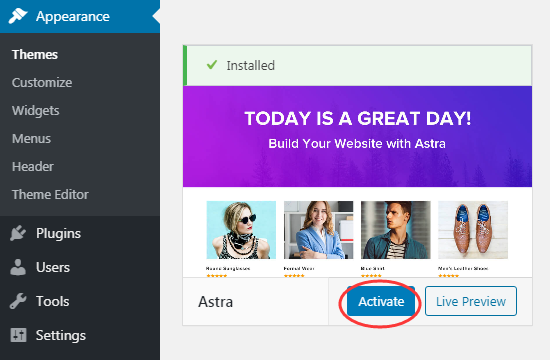Open Live Preview of Astra

[471, 301]
